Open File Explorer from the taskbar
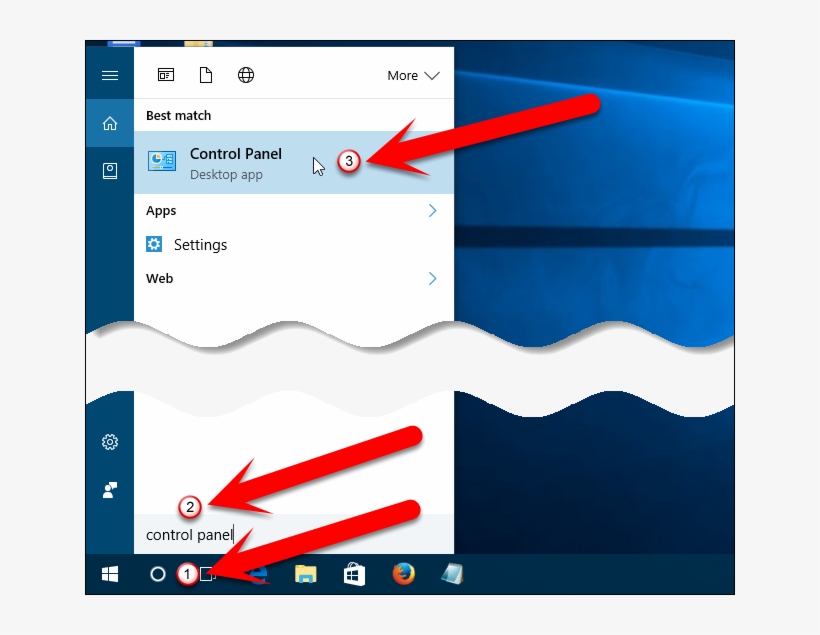 [306, 574]
